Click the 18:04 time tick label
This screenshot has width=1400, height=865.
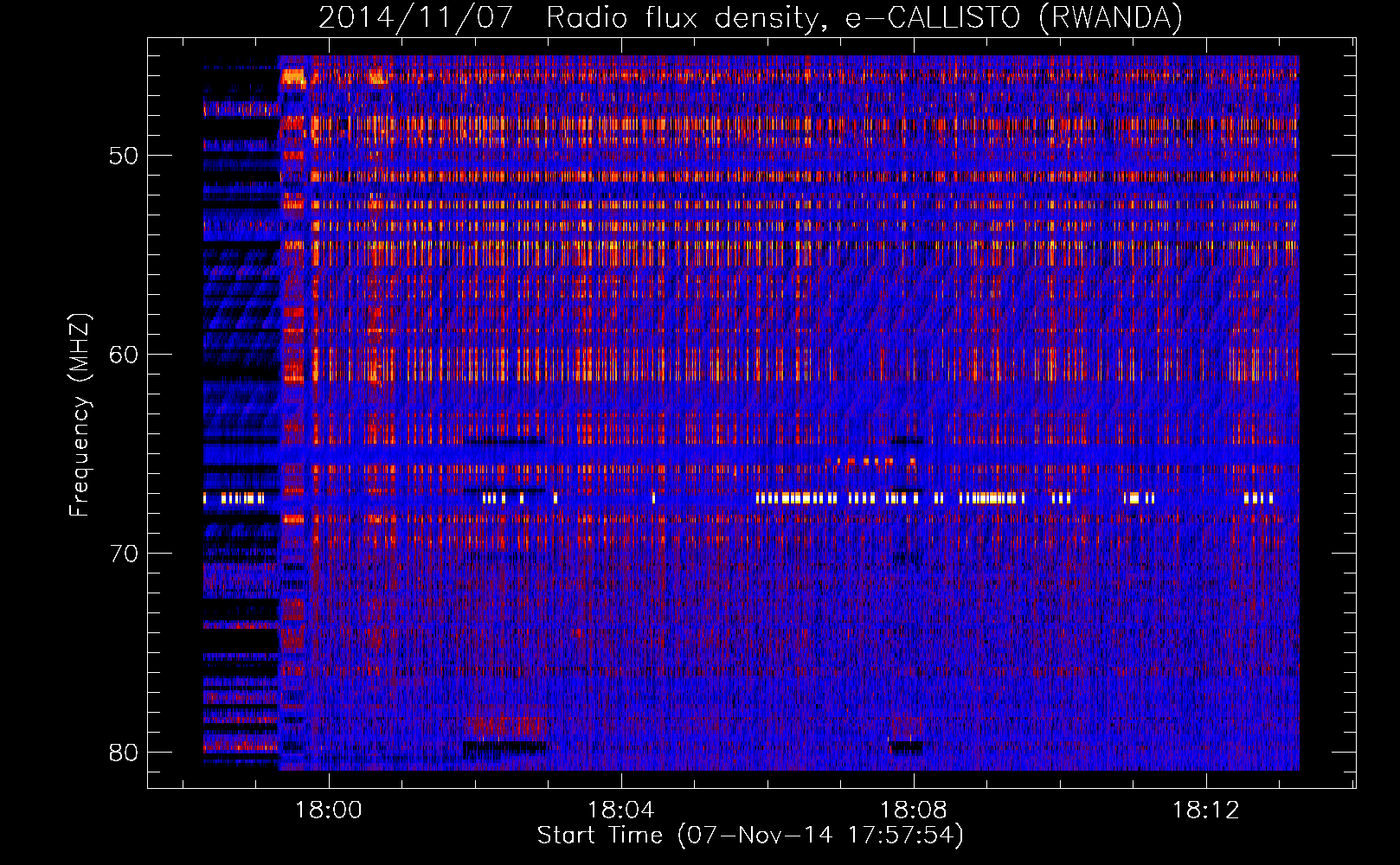620,811
